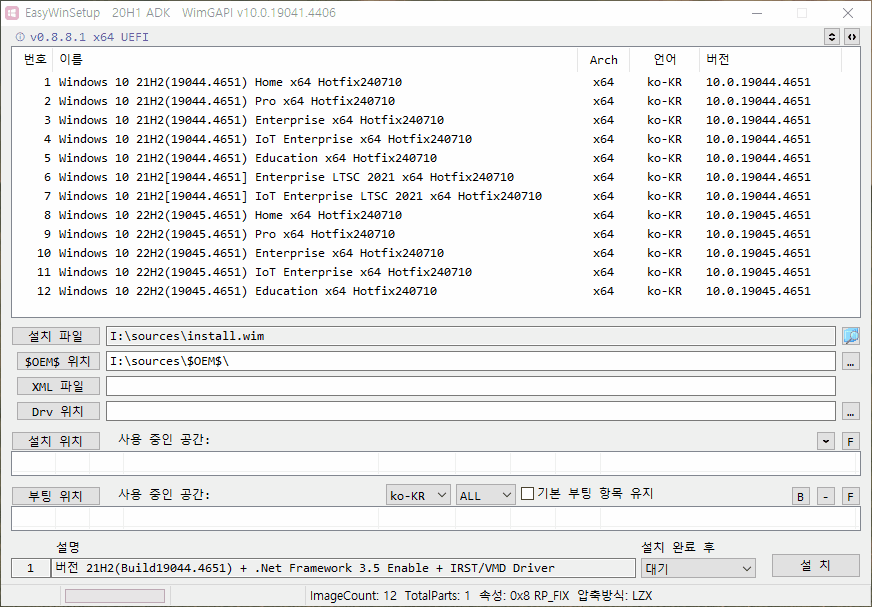
Task: Click the XML 파일 button
Action: 58,386
